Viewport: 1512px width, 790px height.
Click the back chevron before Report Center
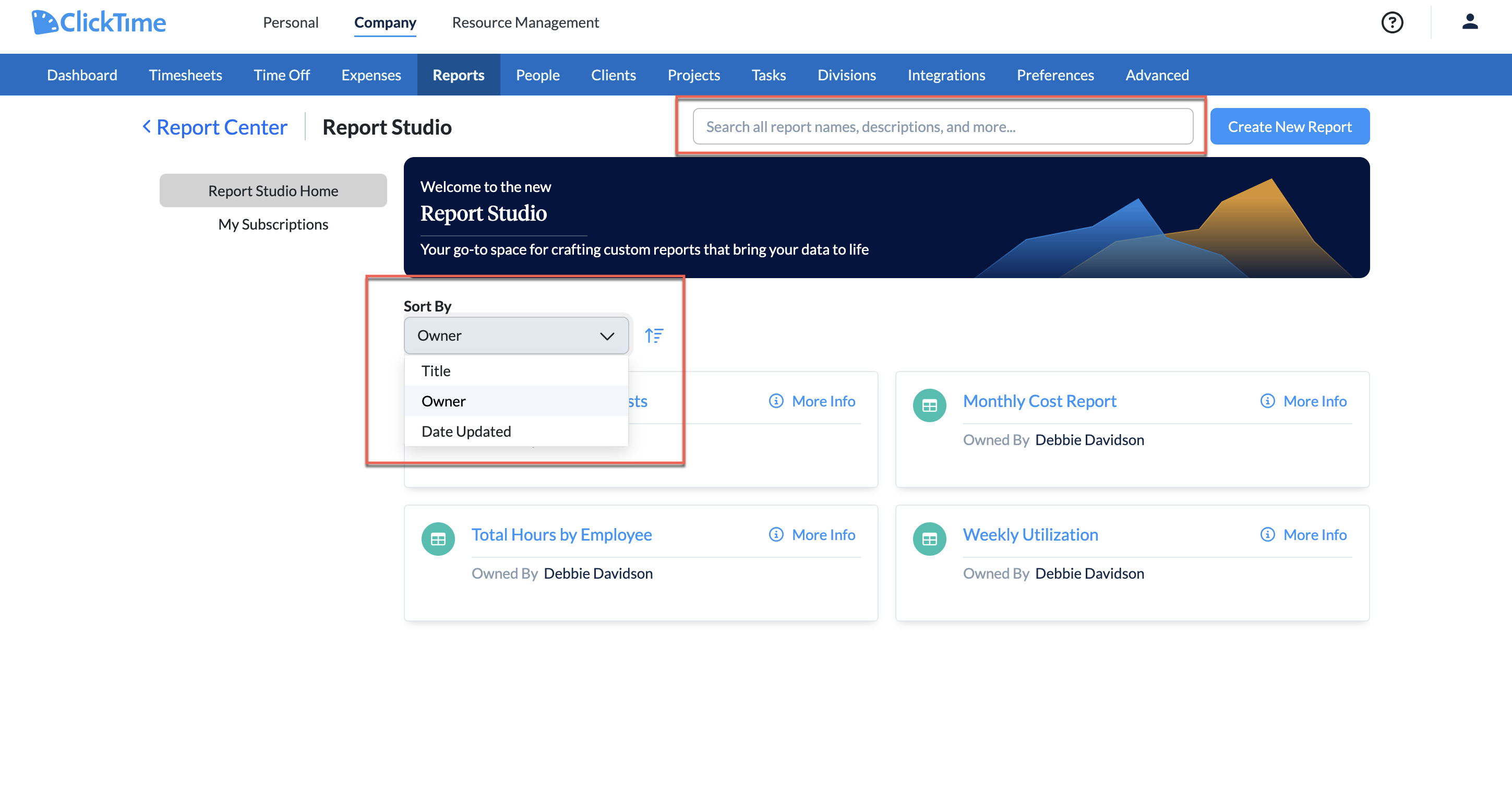147,126
